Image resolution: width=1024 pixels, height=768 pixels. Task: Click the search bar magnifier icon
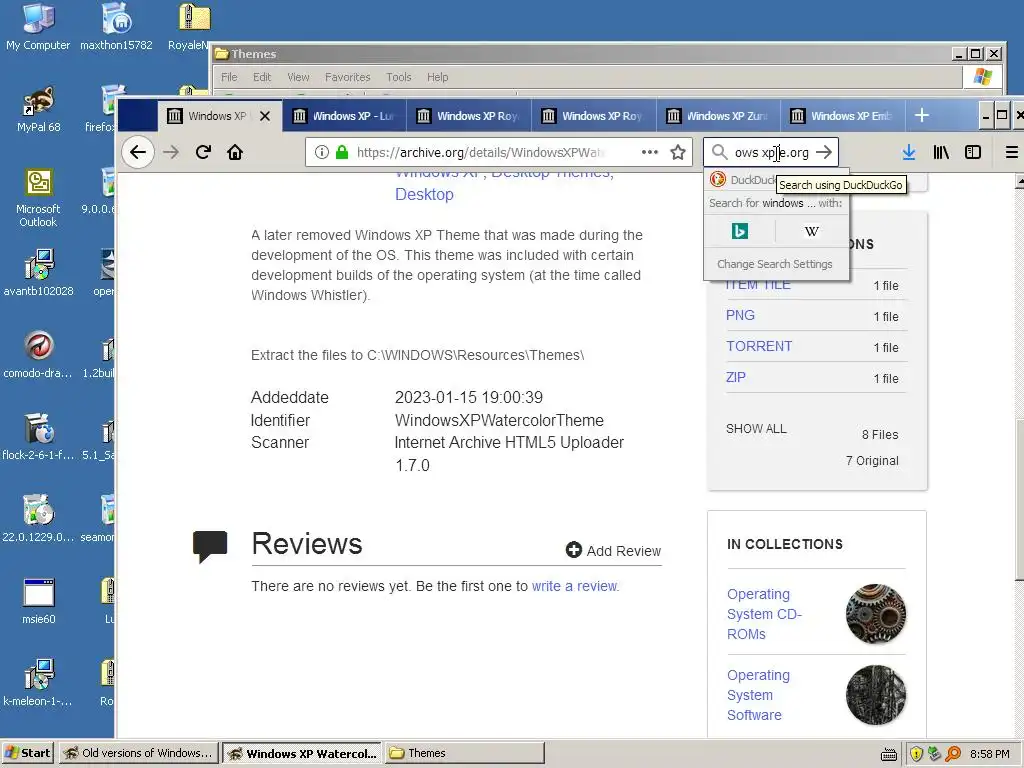[719, 152]
